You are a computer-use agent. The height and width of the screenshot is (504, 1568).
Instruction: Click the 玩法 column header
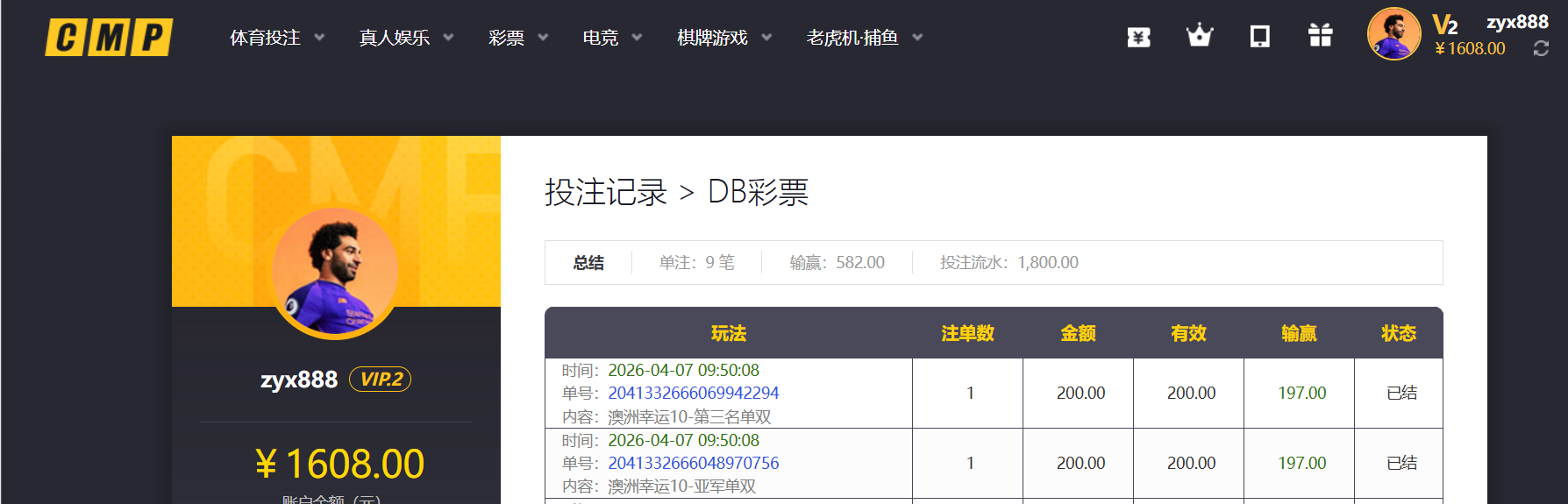tap(729, 333)
